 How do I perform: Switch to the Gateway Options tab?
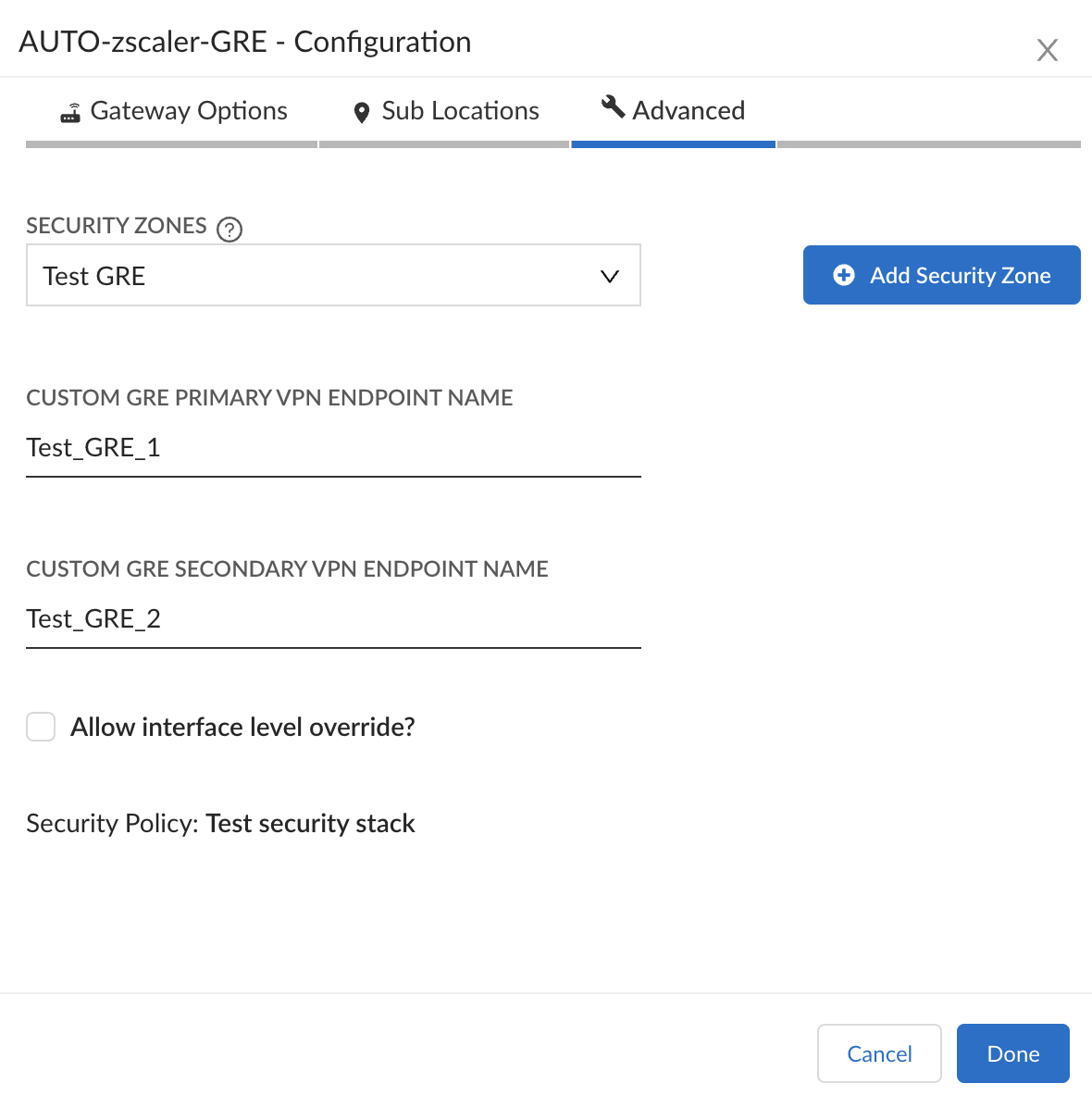pos(189,111)
